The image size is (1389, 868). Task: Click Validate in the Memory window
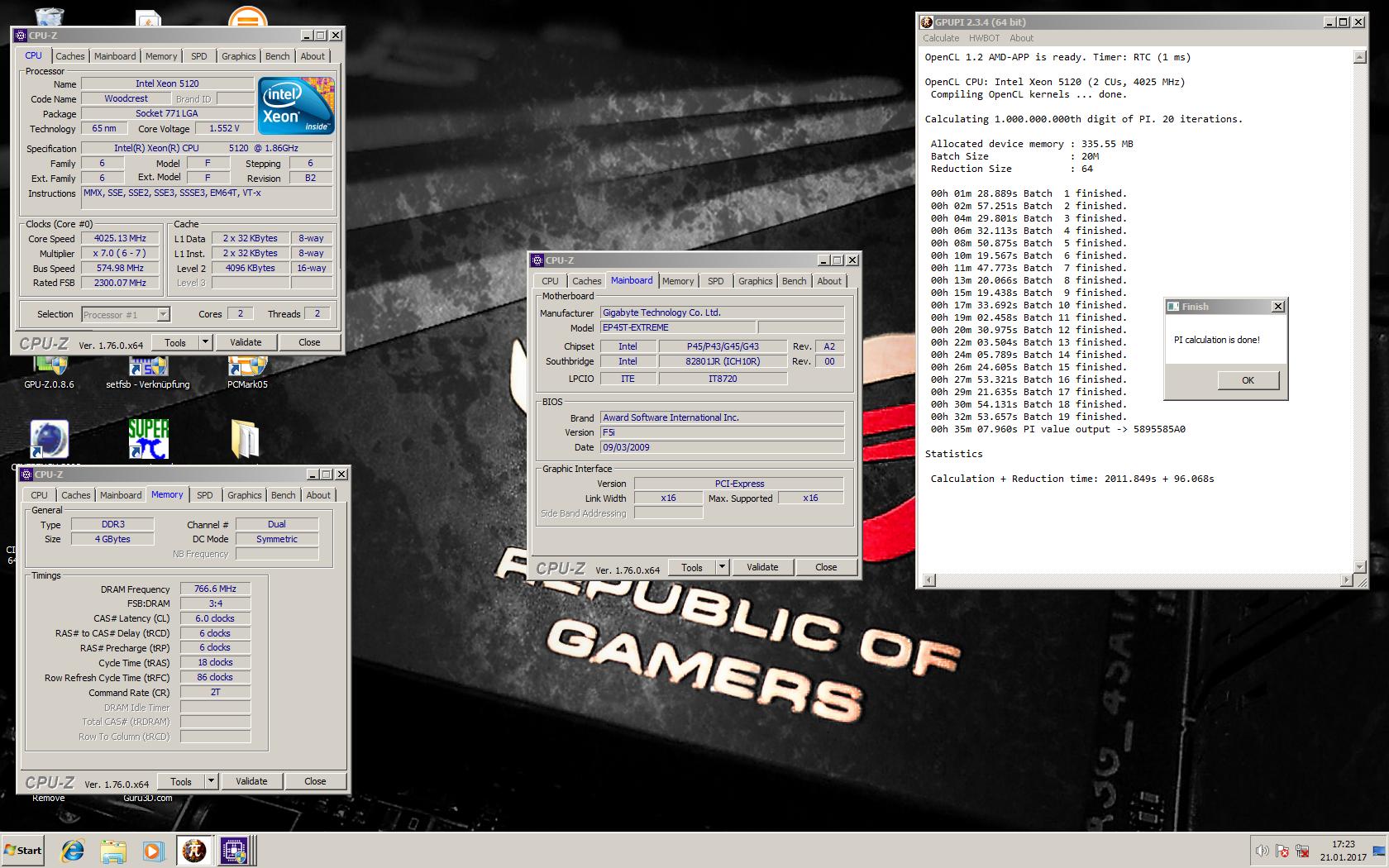pos(251,781)
